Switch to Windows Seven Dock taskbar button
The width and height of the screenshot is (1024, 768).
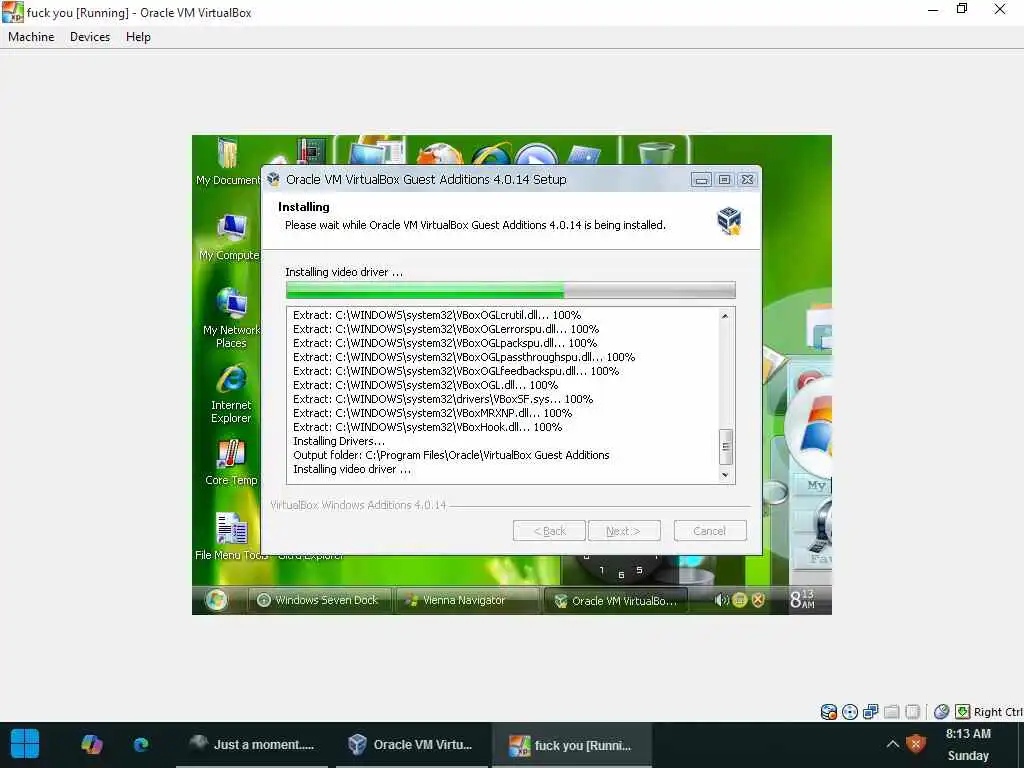[x=319, y=600]
